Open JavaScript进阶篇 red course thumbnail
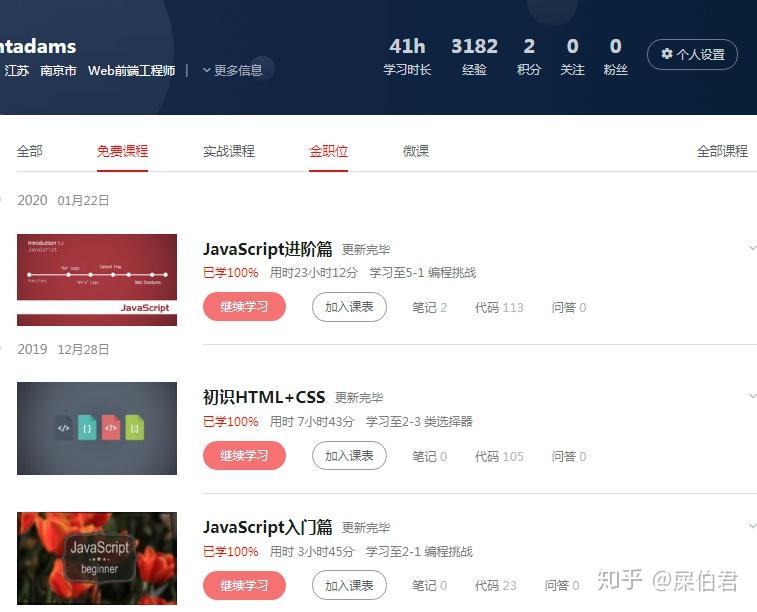This screenshot has height=612, width=757. point(97,280)
